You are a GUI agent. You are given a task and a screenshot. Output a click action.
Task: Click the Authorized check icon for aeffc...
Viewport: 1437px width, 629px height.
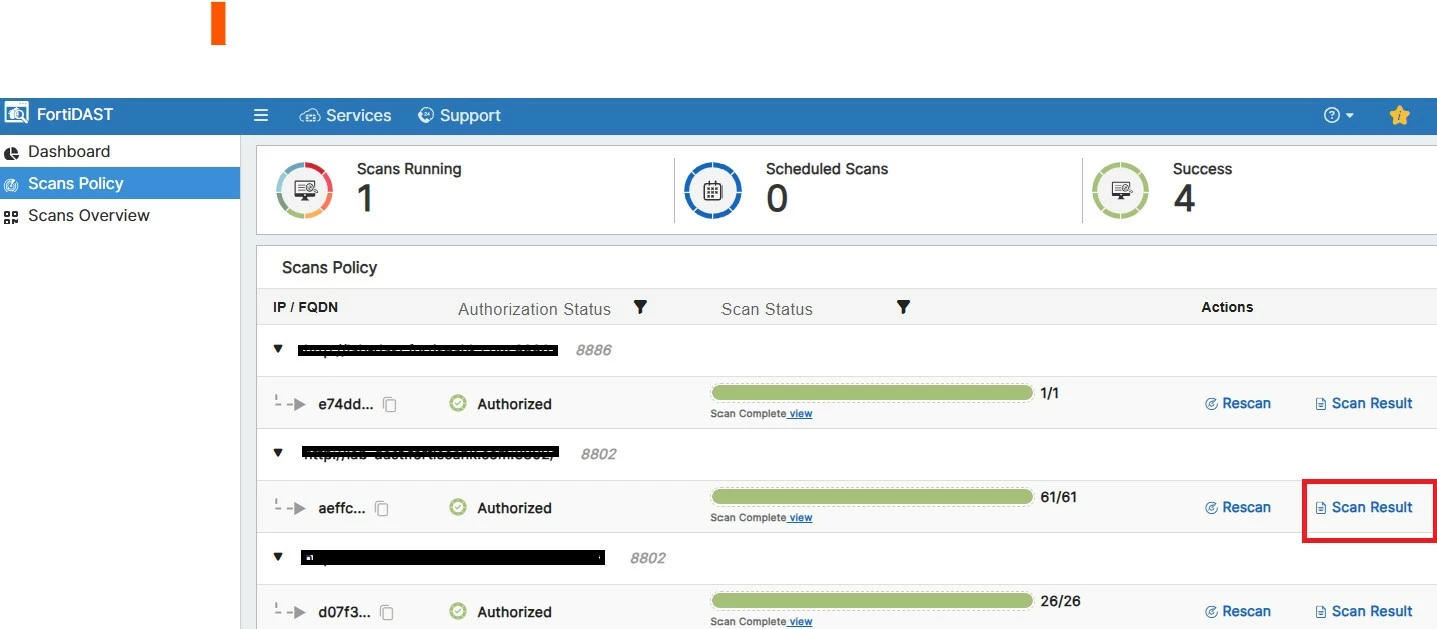point(458,507)
